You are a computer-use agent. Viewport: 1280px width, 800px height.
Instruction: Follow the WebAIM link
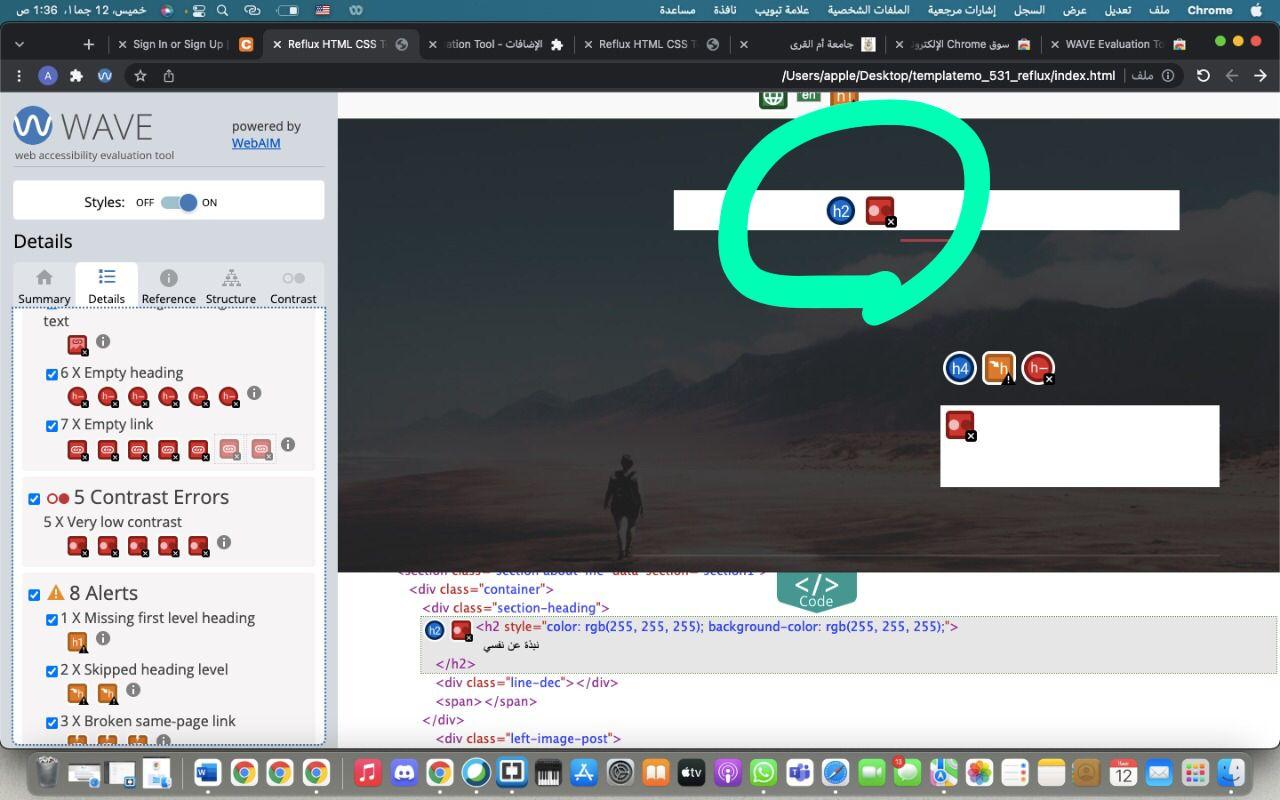tap(256, 143)
